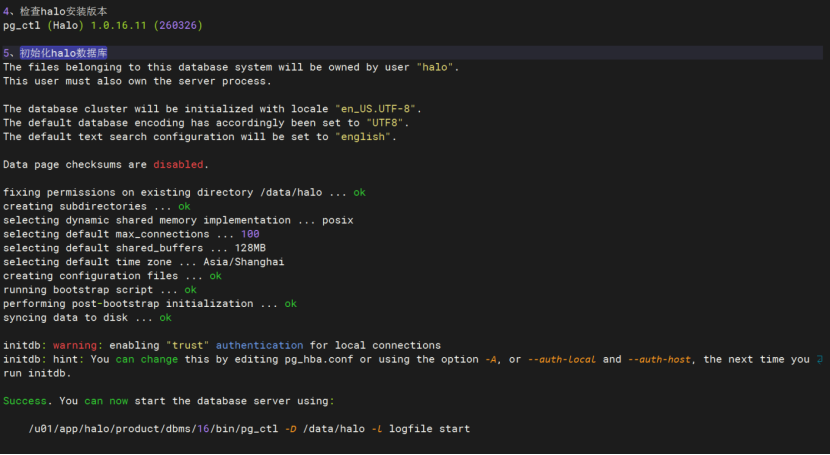
Task: Click the text search config value "english"
Action: tap(363, 136)
